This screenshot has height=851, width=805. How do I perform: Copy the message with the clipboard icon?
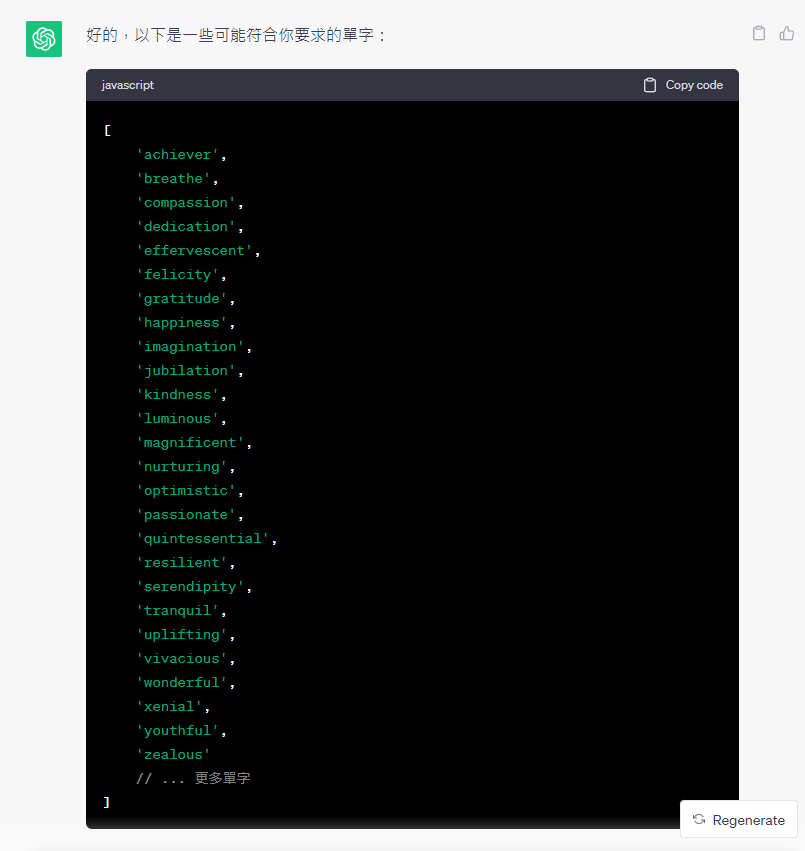759,33
